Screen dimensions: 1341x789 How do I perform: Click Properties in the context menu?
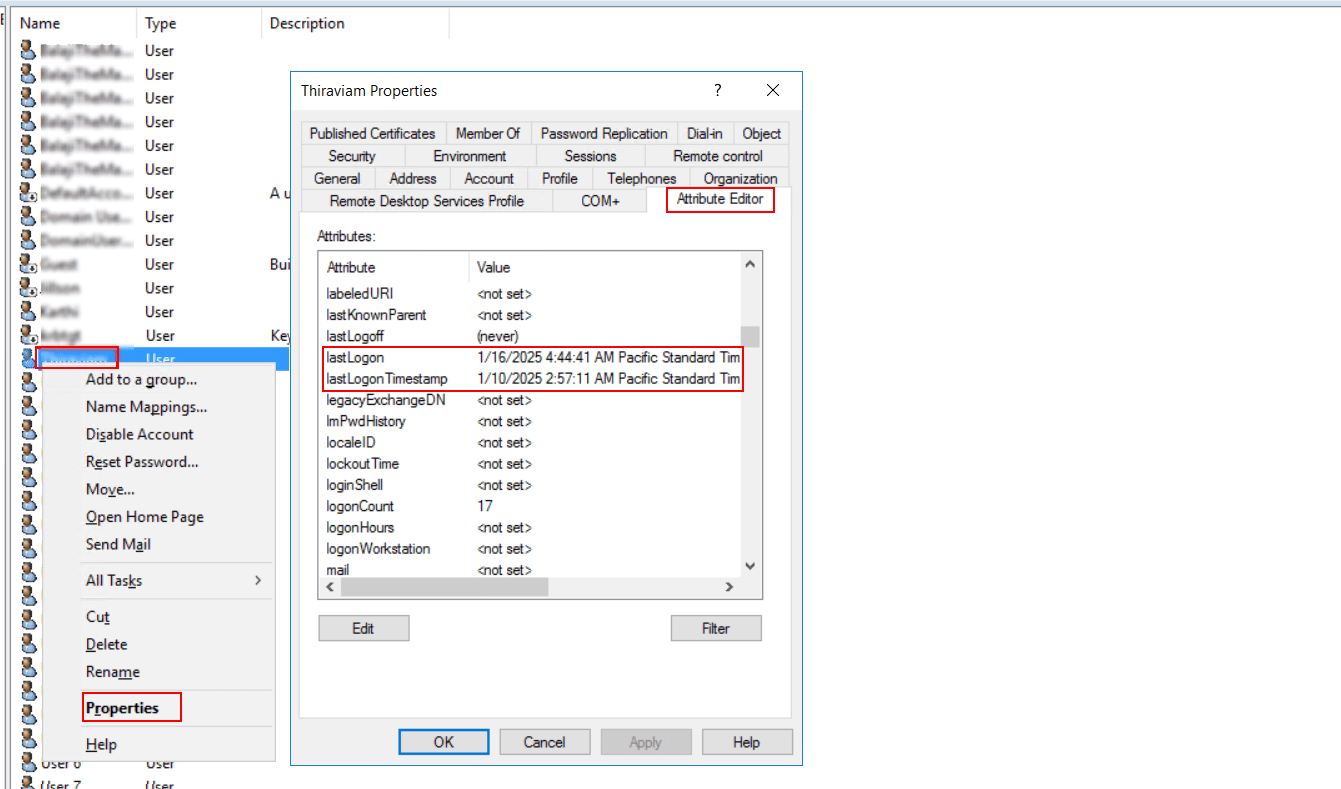coord(122,708)
